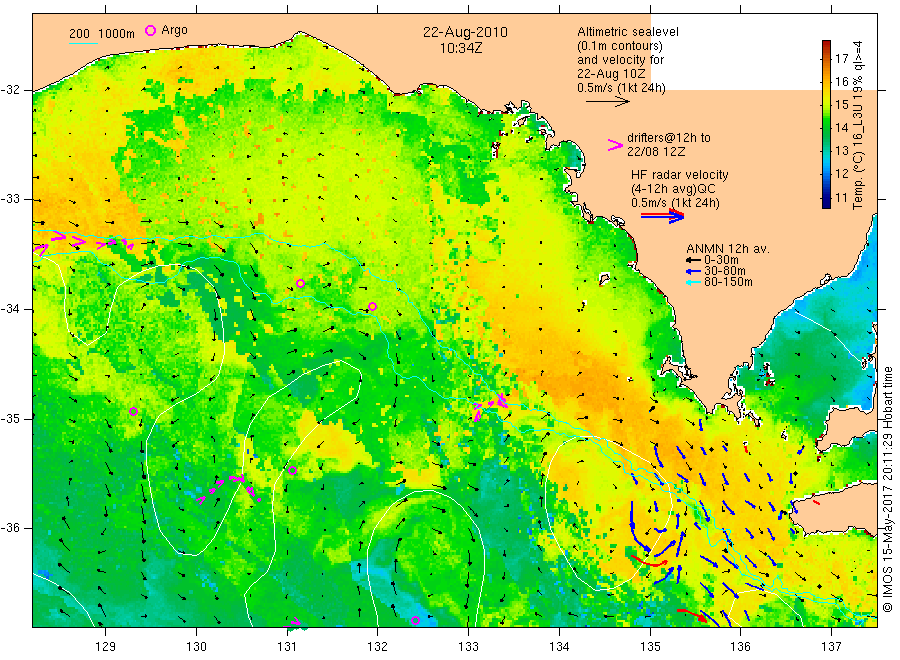Click the cyan isobath line sample under 200

click(x=83, y=43)
